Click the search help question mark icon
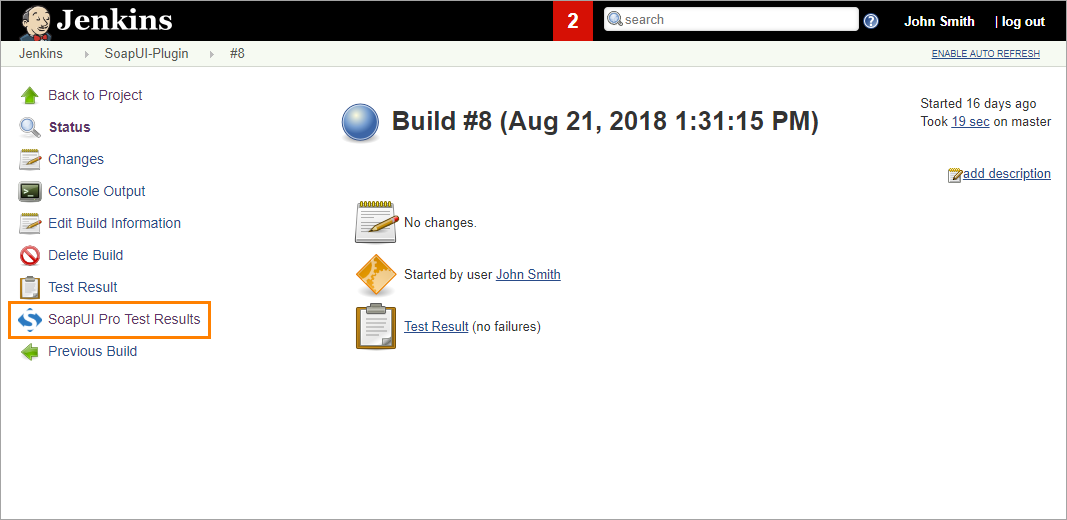Viewport: 1067px width, 520px height. (x=871, y=21)
